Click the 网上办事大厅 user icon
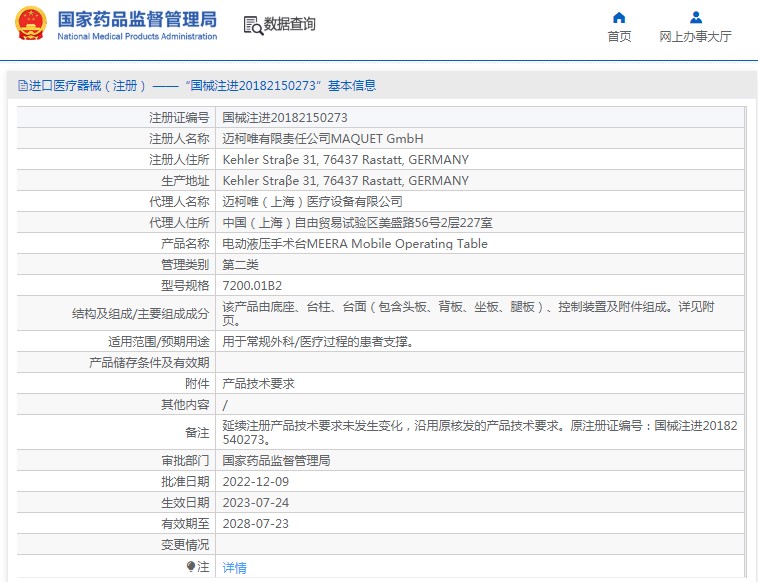 (696, 18)
